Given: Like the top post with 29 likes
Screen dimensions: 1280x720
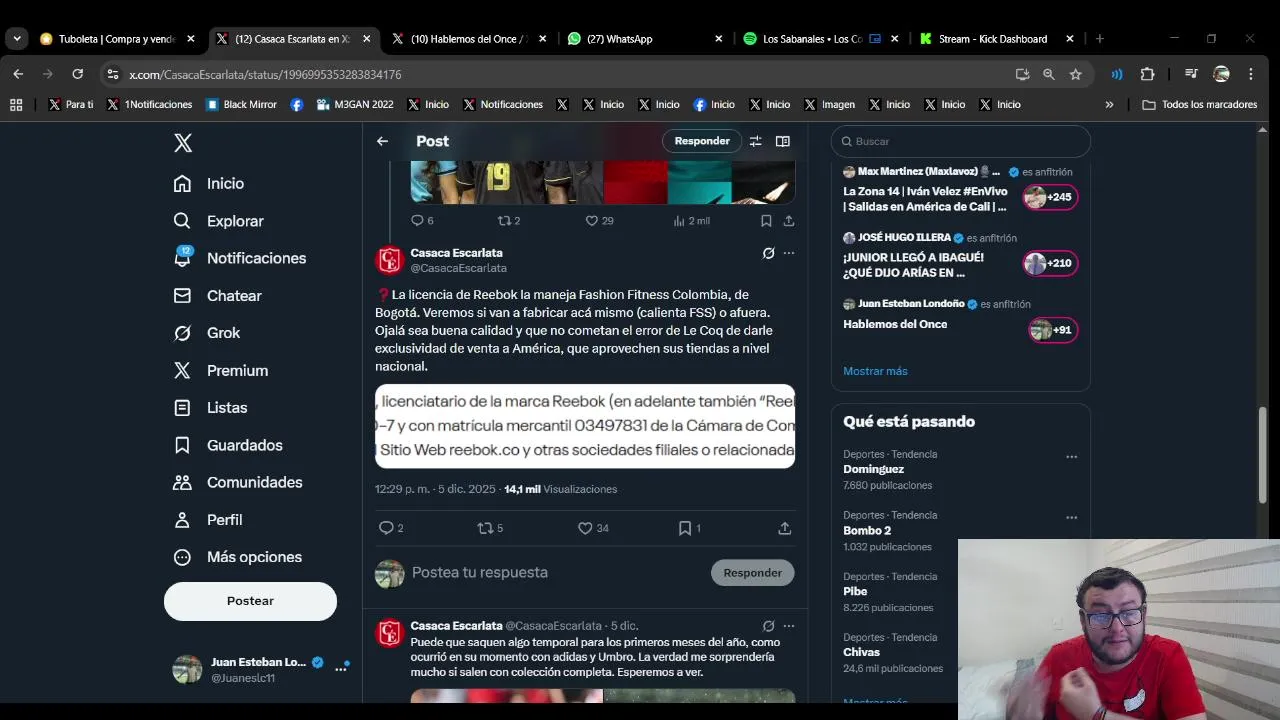Looking at the screenshot, I should [x=592, y=220].
